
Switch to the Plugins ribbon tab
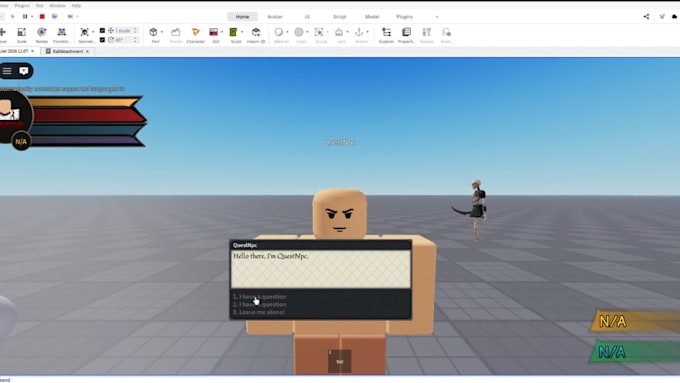405,16
